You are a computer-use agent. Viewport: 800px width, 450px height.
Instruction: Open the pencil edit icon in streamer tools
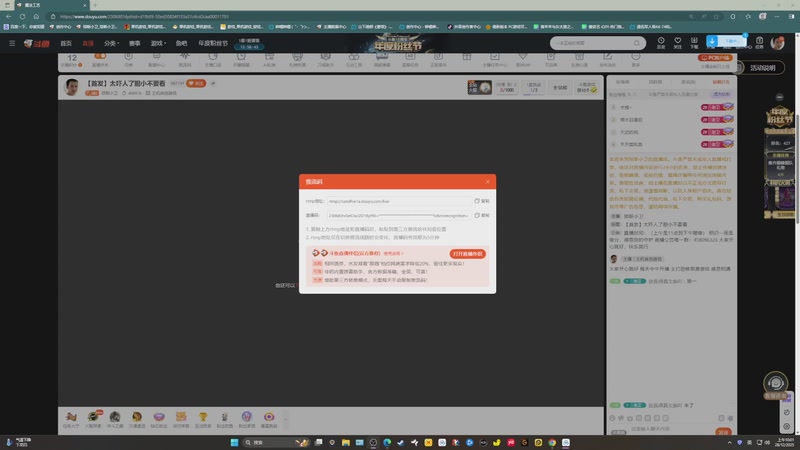point(607,59)
